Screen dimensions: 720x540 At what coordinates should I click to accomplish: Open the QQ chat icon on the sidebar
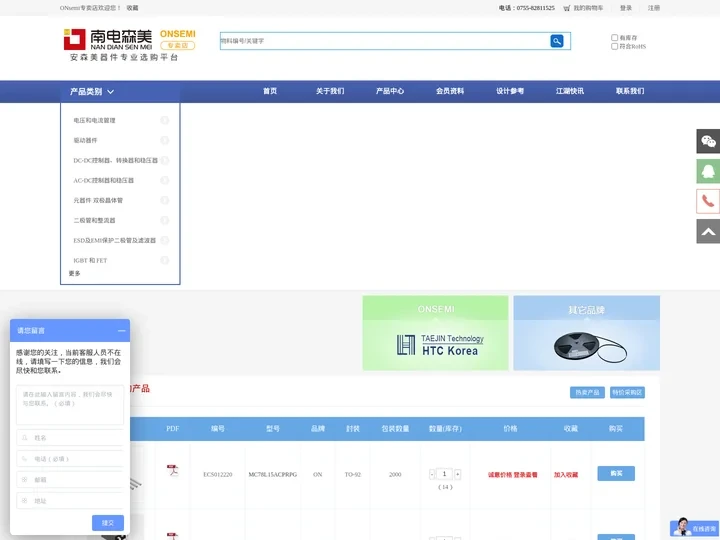(708, 171)
